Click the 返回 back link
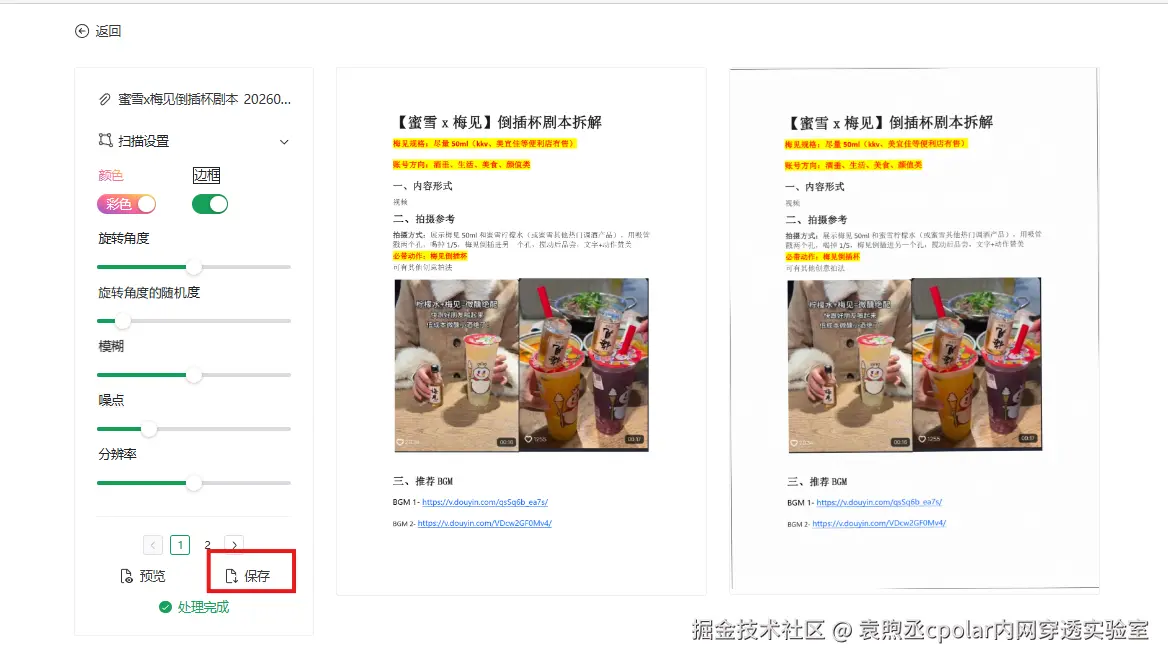 [x=98, y=31]
